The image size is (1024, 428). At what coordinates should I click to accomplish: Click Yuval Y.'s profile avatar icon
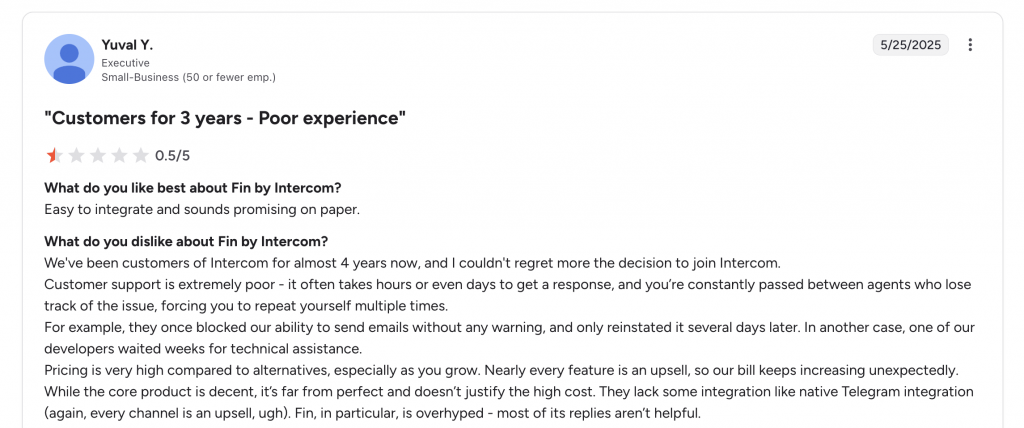(x=69, y=59)
